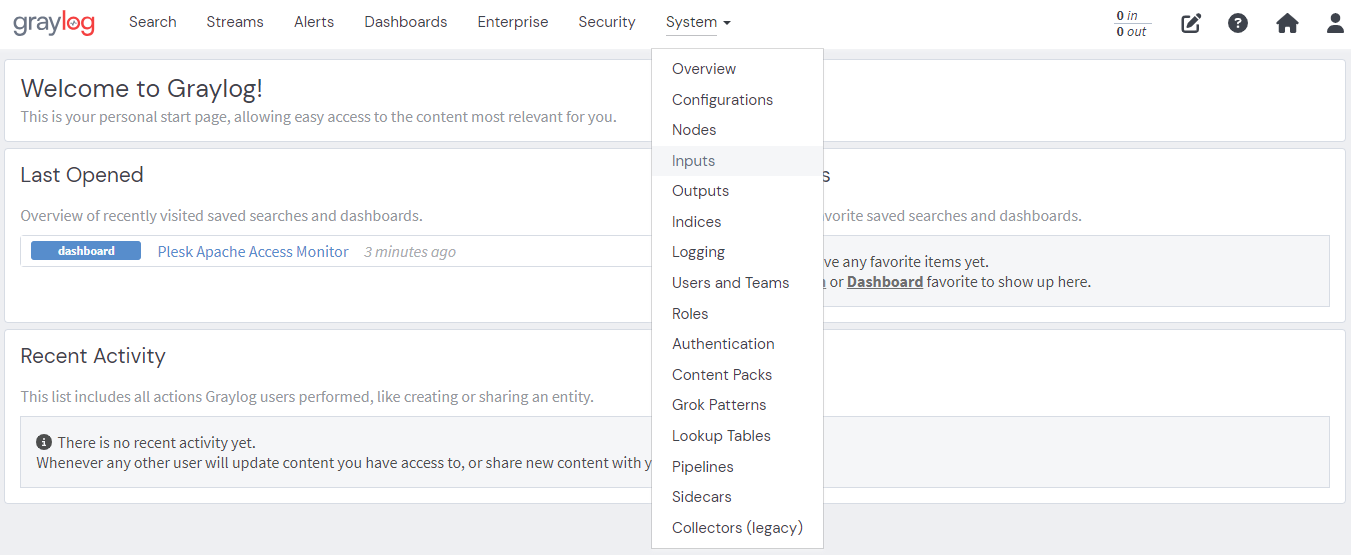
Task: Collapse the System dropdown menu
Action: coord(698,22)
